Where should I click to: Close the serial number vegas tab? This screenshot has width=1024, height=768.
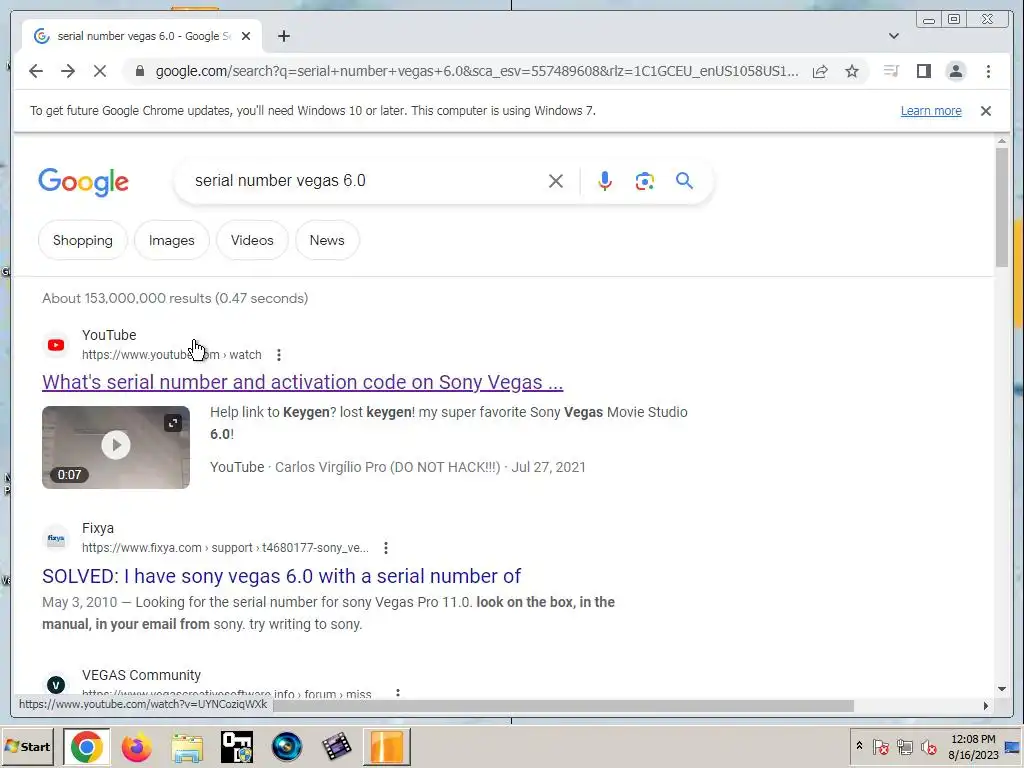click(246, 36)
